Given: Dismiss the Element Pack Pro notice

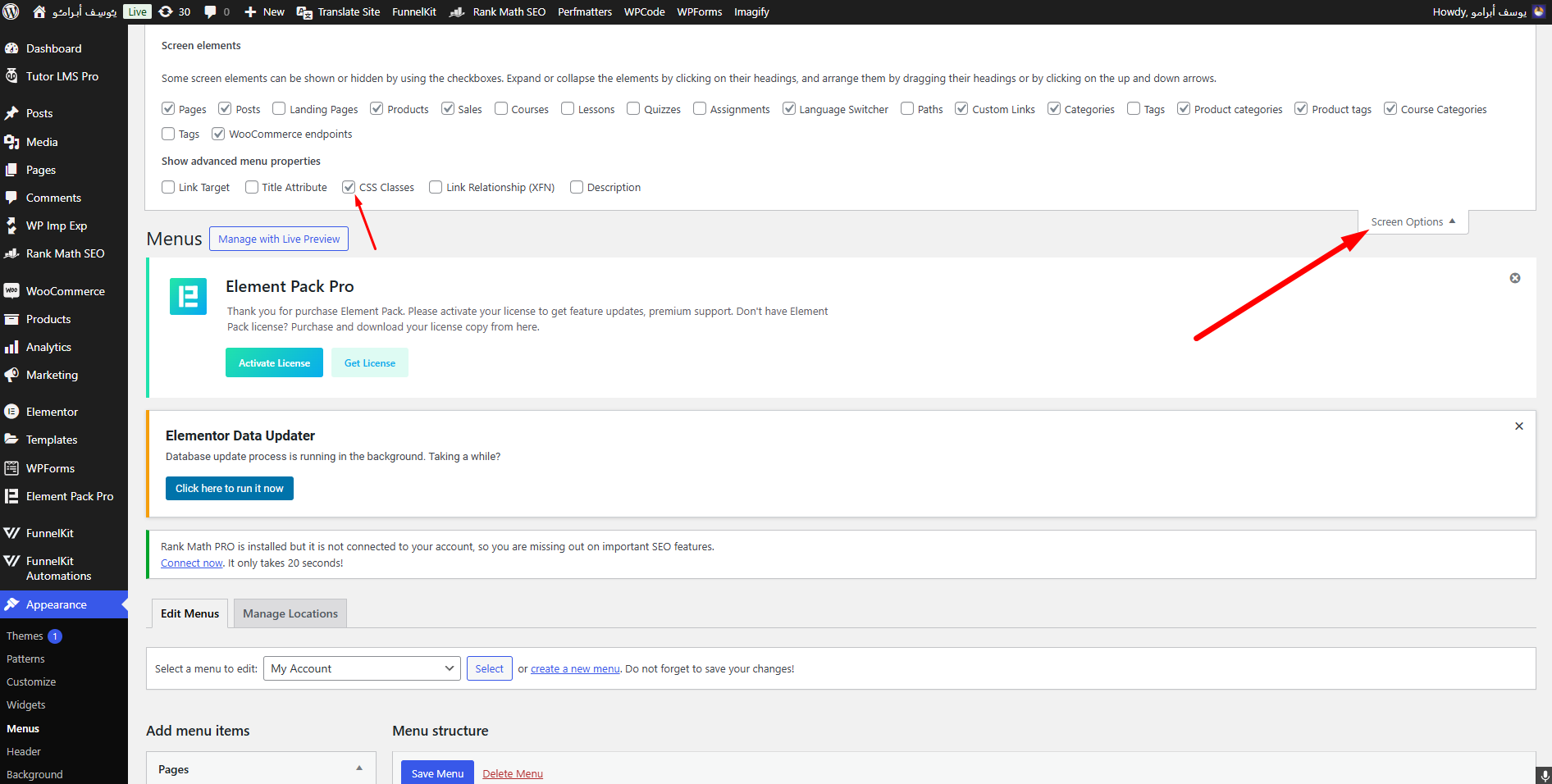Looking at the screenshot, I should 1514,278.
